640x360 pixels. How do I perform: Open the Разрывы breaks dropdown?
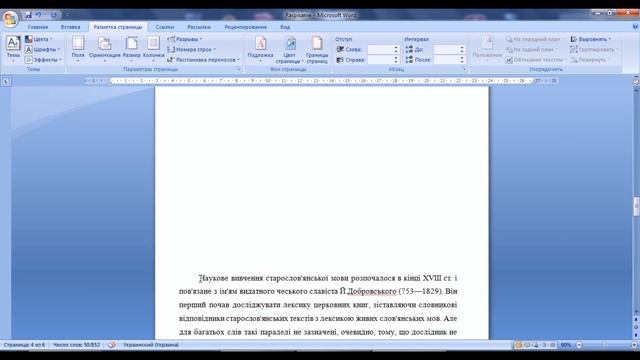click(x=185, y=39)
